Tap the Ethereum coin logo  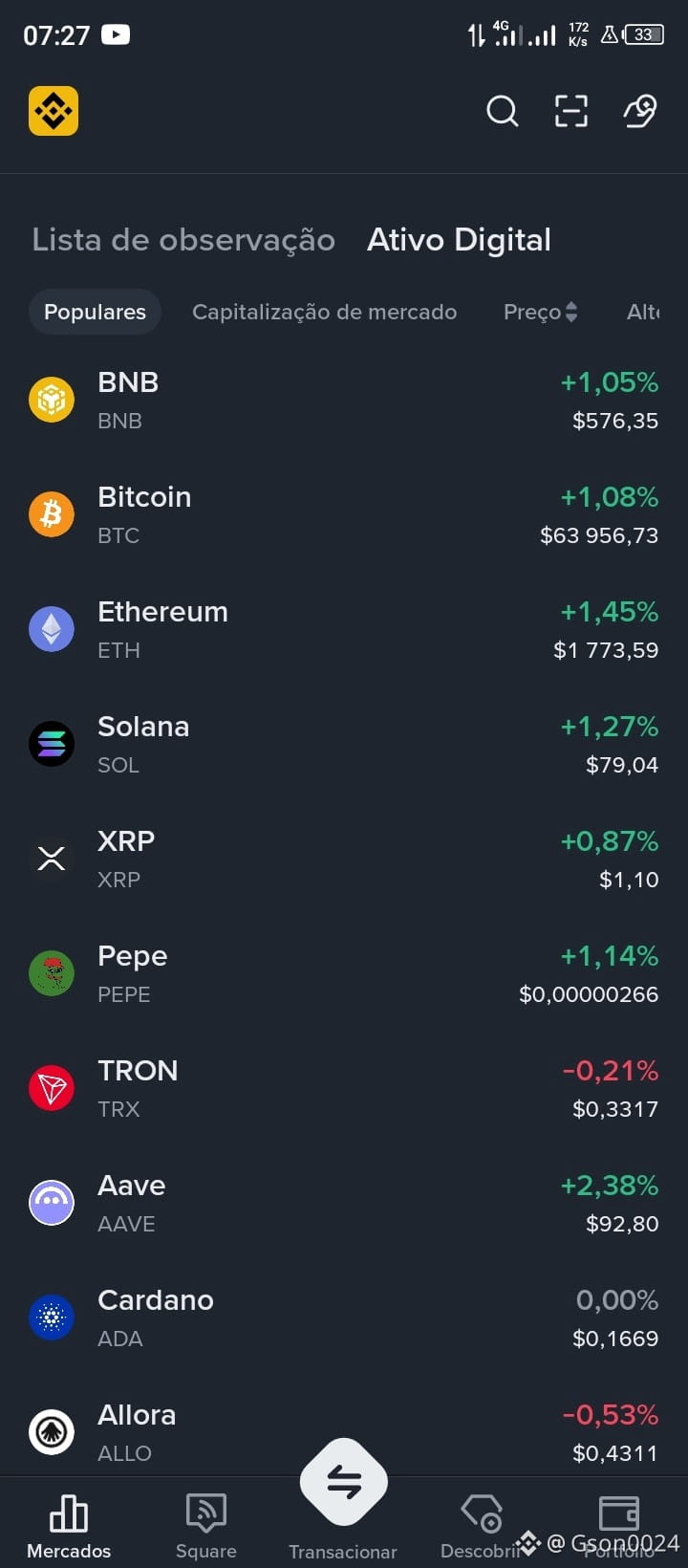(x=52, y=629)
